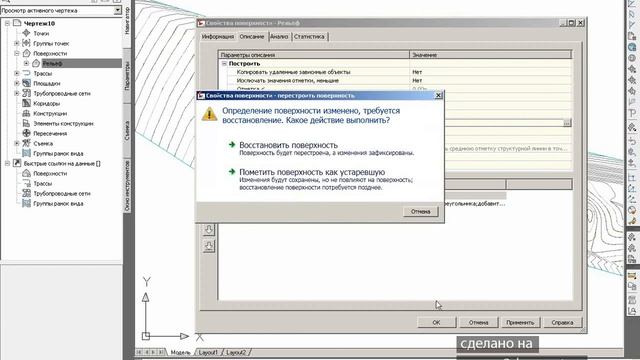
Task: Select the Пересечения tree item
Action: click(x=50, y=133)
